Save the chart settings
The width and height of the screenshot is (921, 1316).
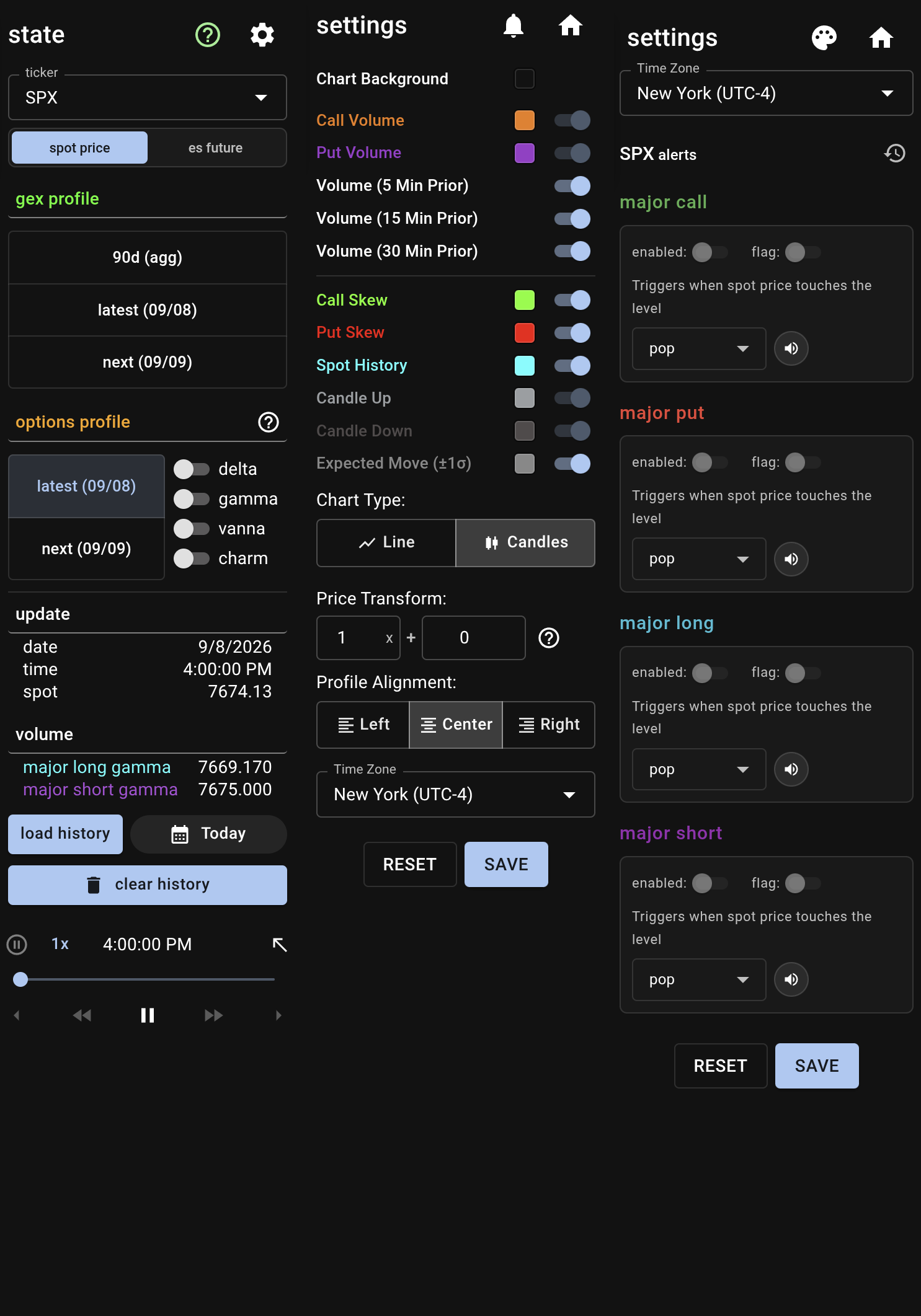506,864
